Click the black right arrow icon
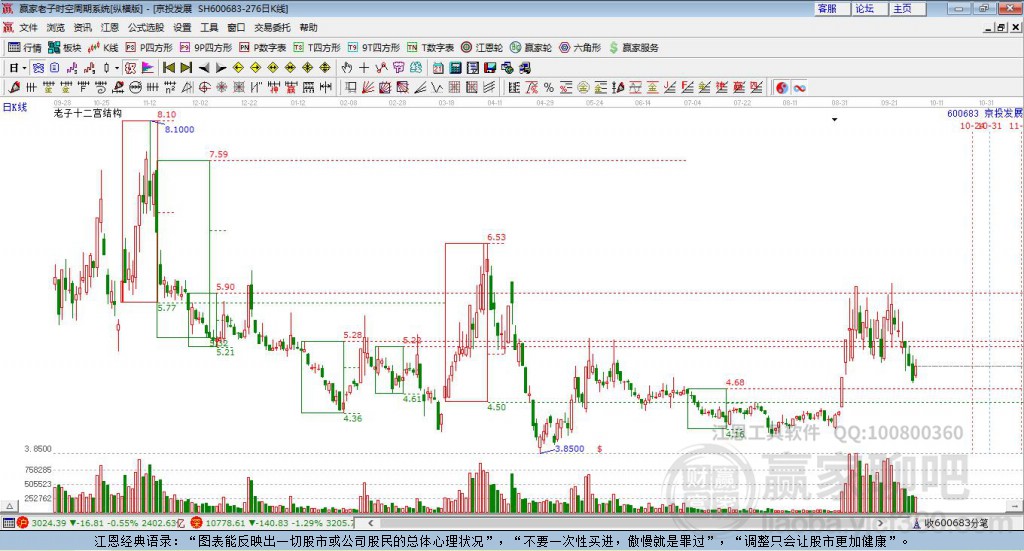The height and width of the screenshot is (551, 1024). point(221,68)
